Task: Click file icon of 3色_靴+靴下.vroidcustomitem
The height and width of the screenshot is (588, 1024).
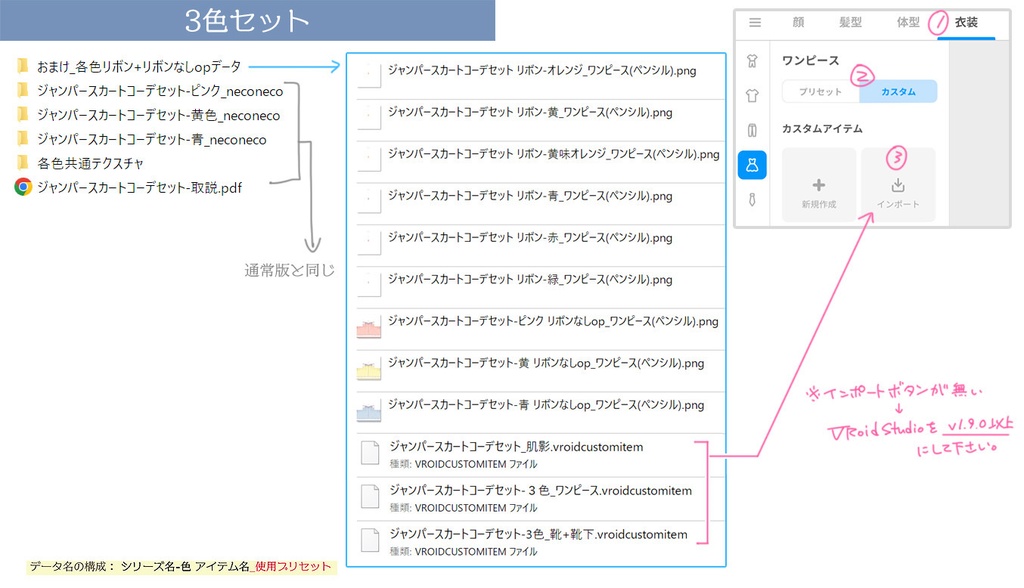Action: [x=370, y=540]
